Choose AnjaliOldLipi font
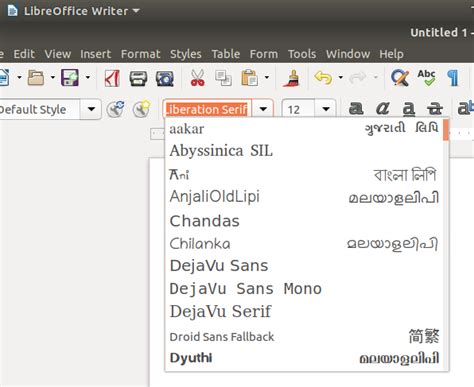474x387 pixels. pos(304,197)
